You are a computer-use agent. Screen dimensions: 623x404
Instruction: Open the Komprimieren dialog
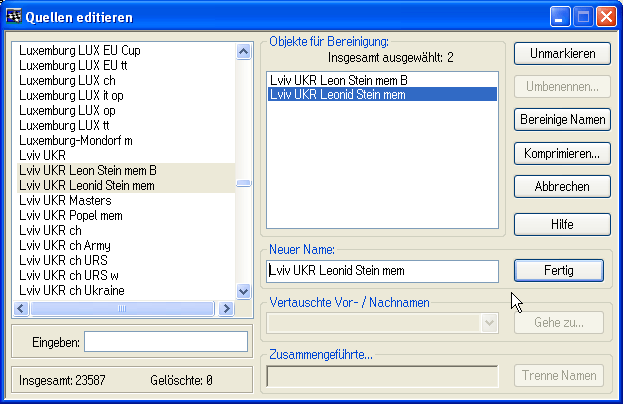coord(562,153)
